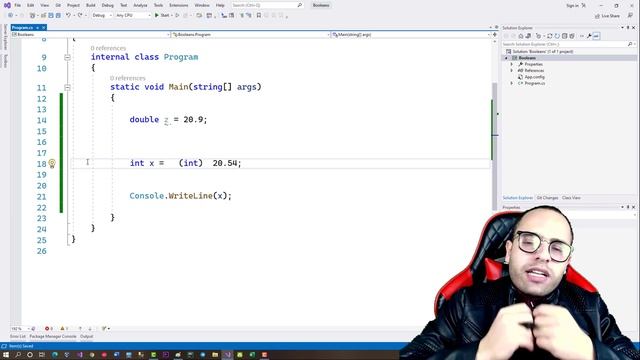Click the Windows Start button
This screenshot has width=640, height=360.
click(6, 355)
